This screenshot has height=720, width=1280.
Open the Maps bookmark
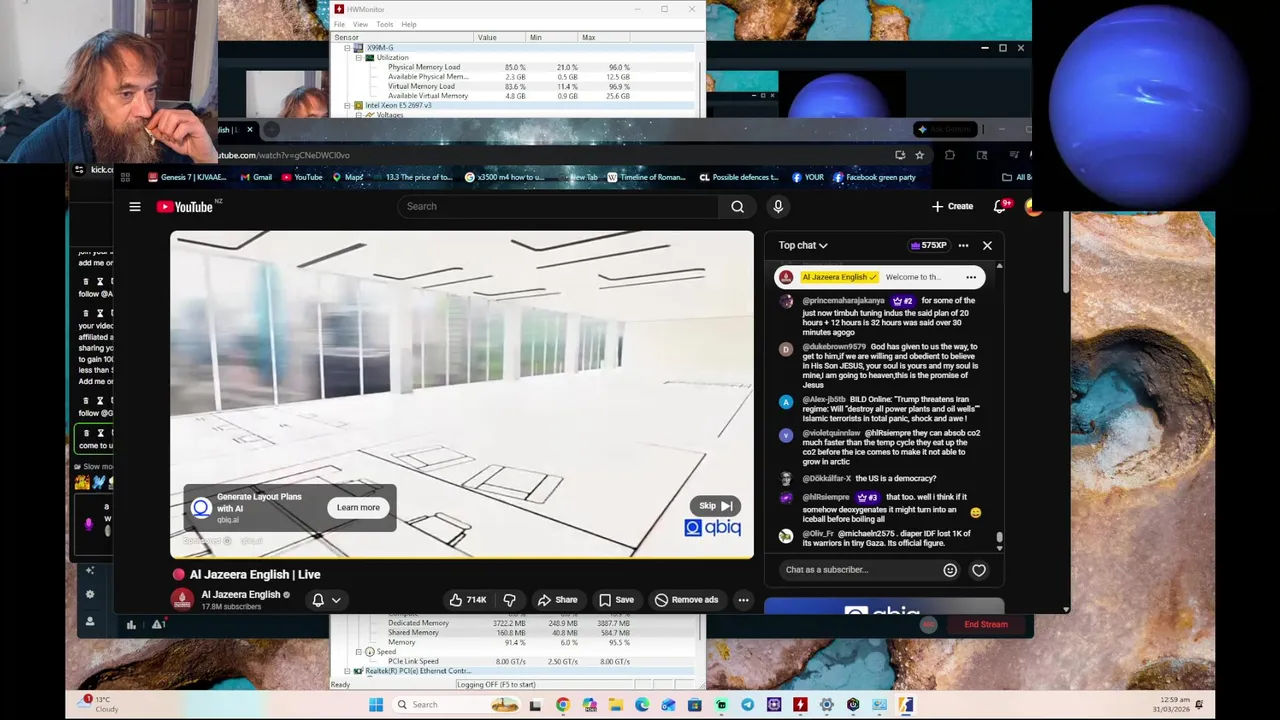348,177
